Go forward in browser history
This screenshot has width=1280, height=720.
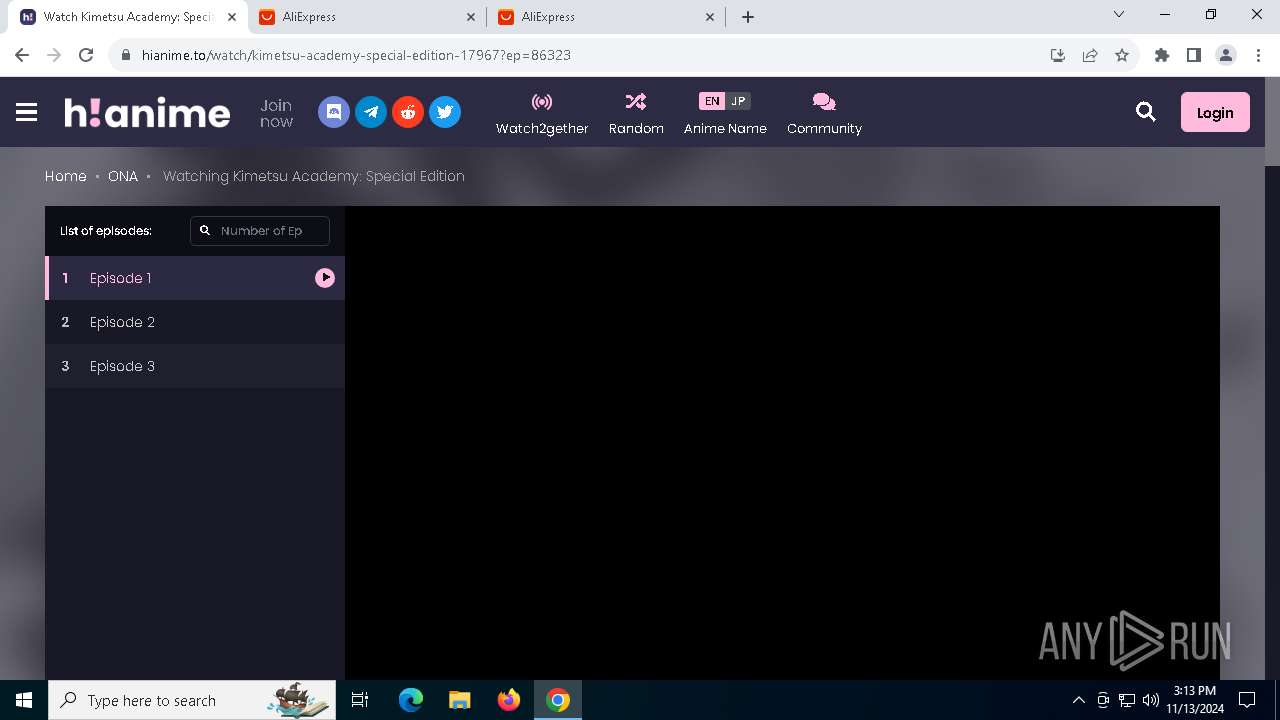pos(54,55)
